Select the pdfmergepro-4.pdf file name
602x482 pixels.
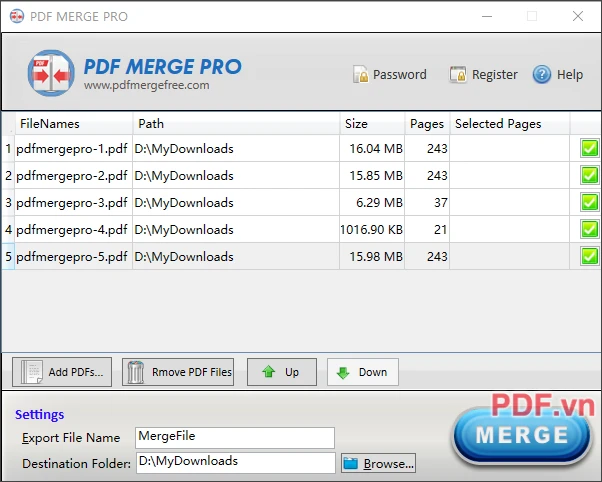click(x=72, y=230)
